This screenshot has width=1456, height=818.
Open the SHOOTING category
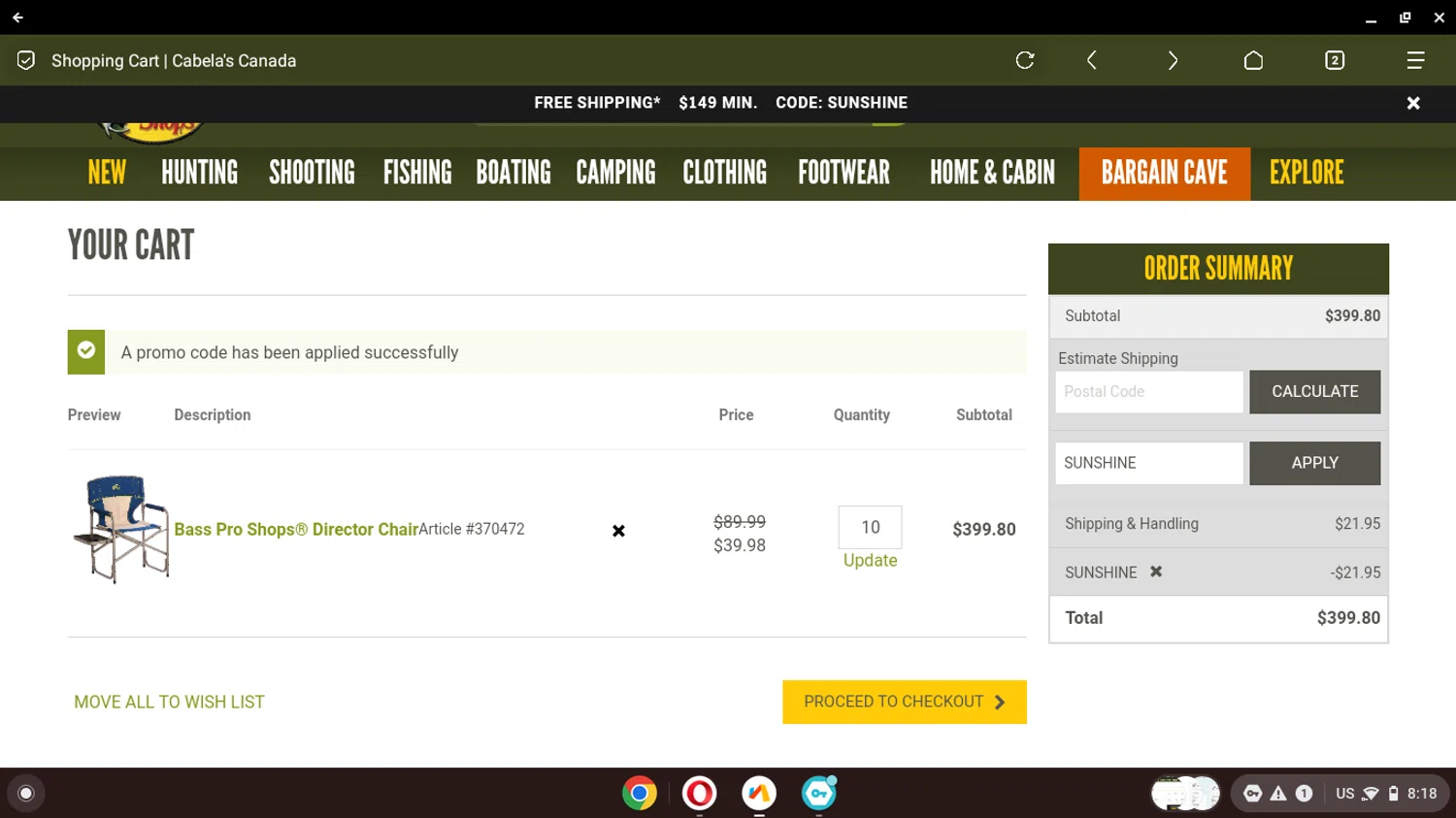(312, 173)
